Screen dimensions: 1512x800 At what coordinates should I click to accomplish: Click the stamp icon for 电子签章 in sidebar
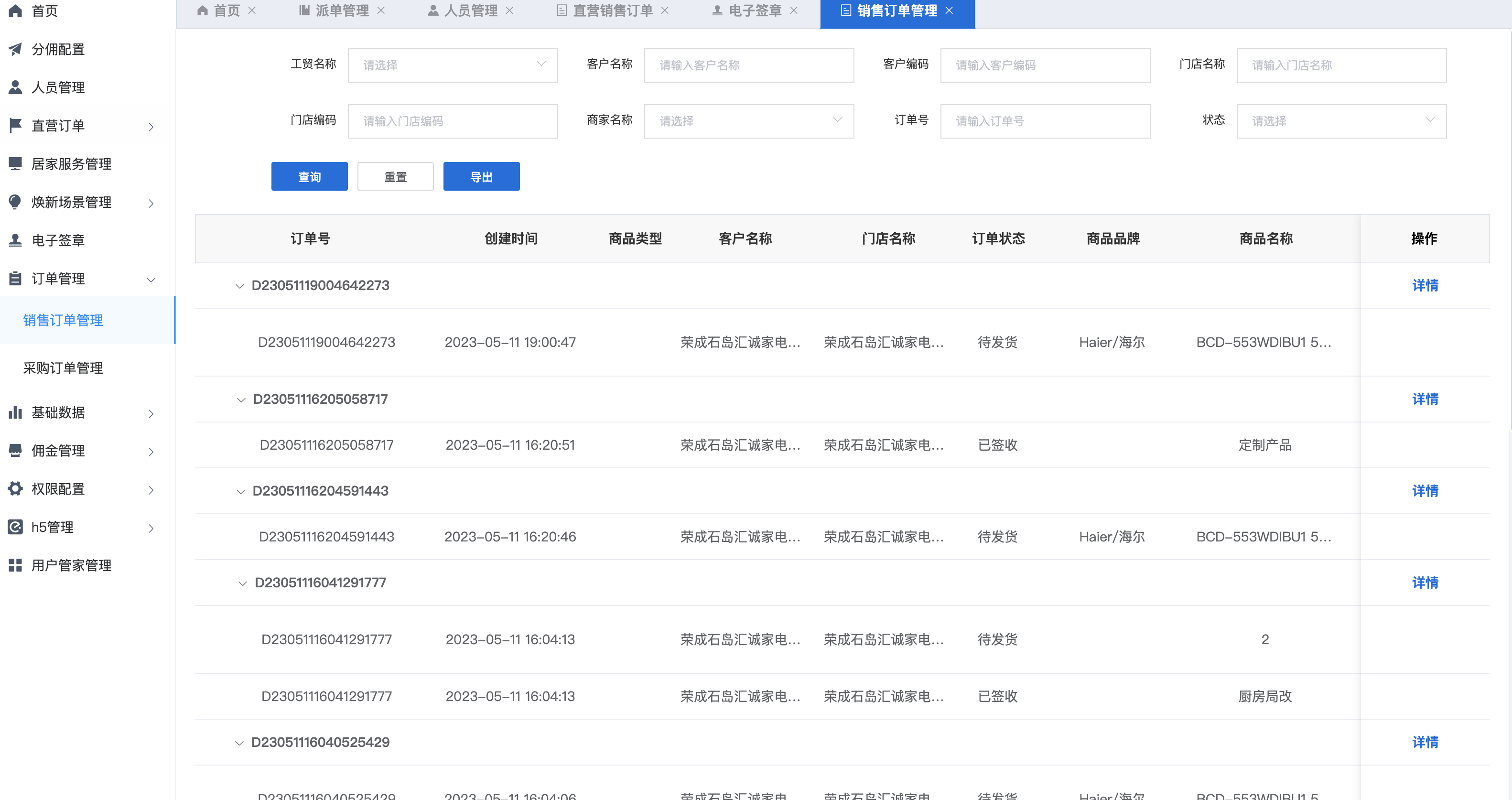tap(15, 240)
